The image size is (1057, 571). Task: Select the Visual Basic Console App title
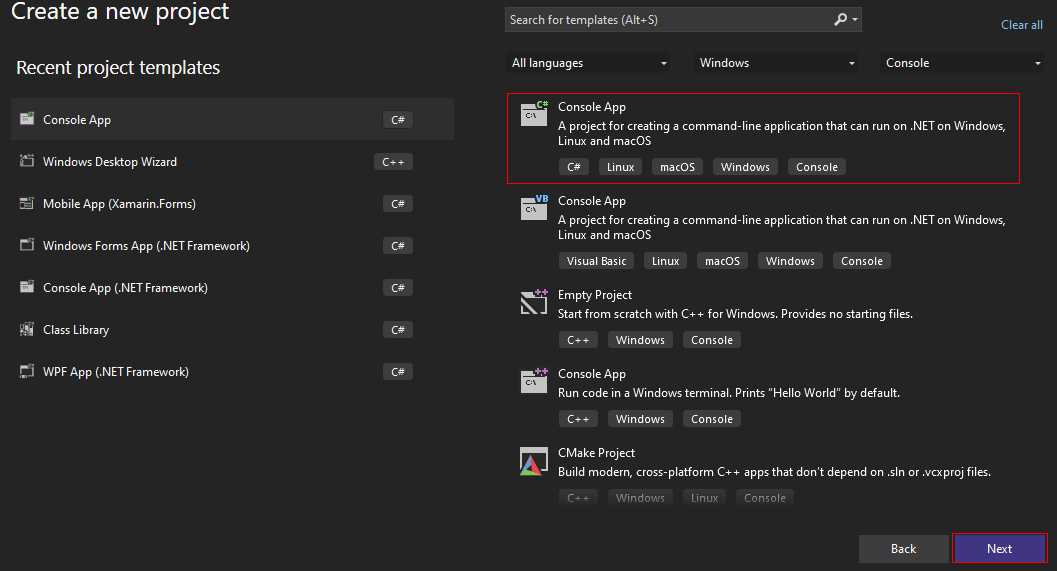[592, 201]
